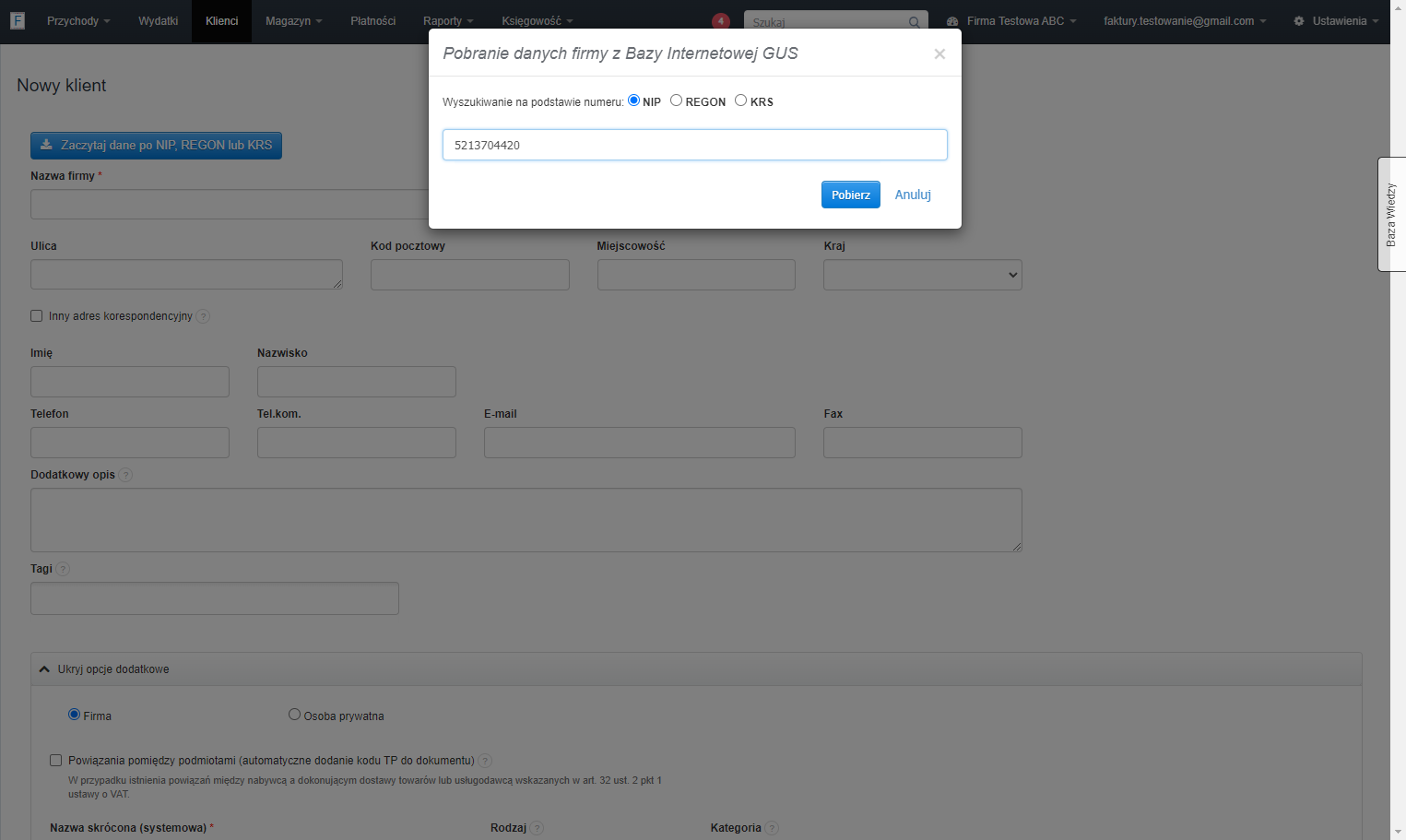Open help icon next to Dodatkowy opis
Image resolution: width=1406 pixels, height=840 pixels.
point(125,475)
